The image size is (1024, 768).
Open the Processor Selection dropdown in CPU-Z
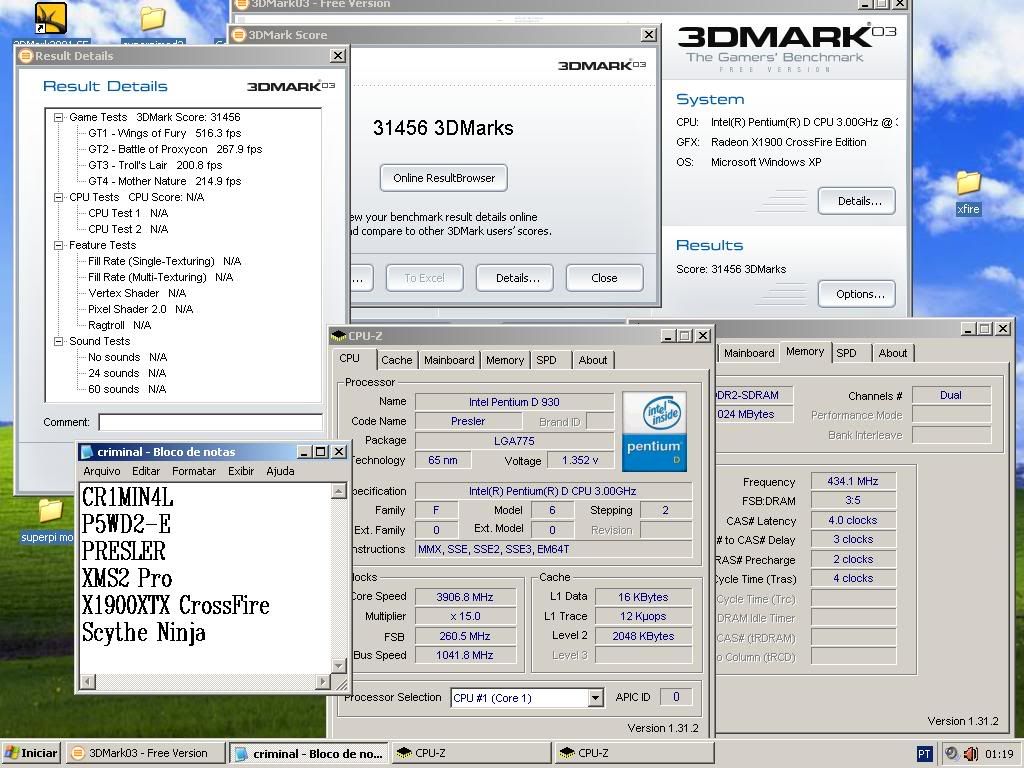click(x=595, y=698)
